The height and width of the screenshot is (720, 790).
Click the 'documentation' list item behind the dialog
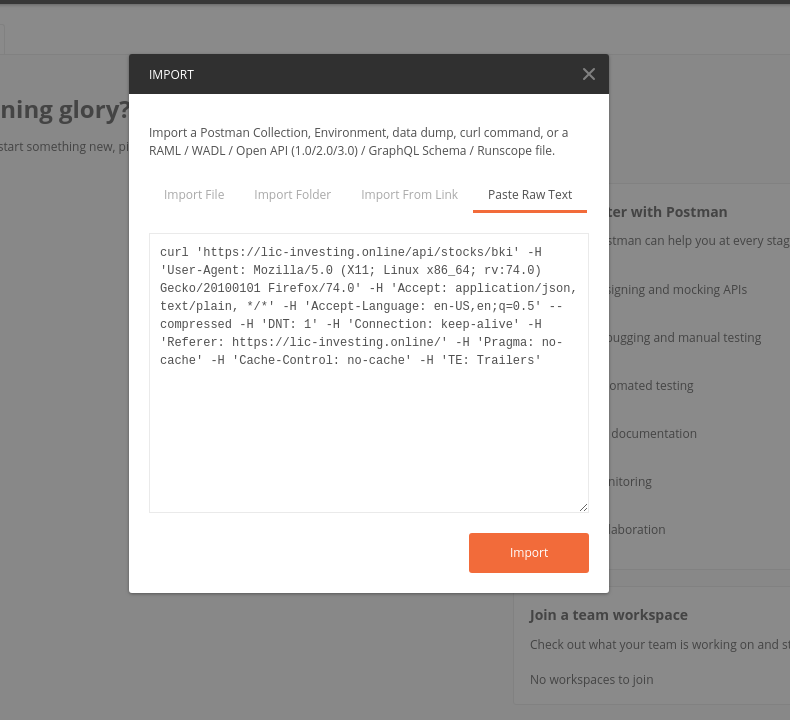click(653, 433)
